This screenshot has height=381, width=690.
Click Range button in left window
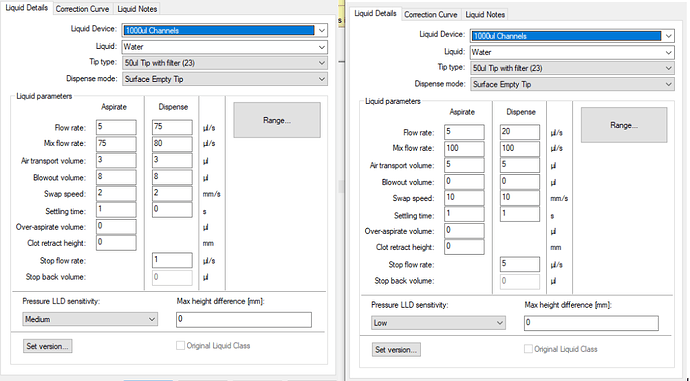pos(277,120)
